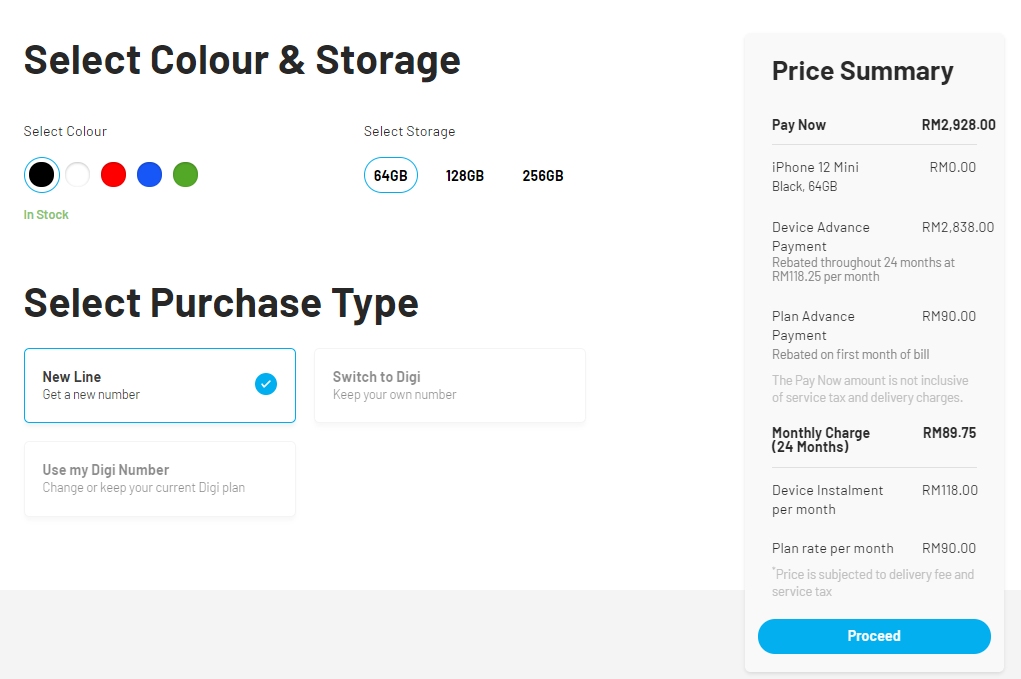Choose 128GB storage option
The height and width of the screenshot is (679, 1021).
465,176
